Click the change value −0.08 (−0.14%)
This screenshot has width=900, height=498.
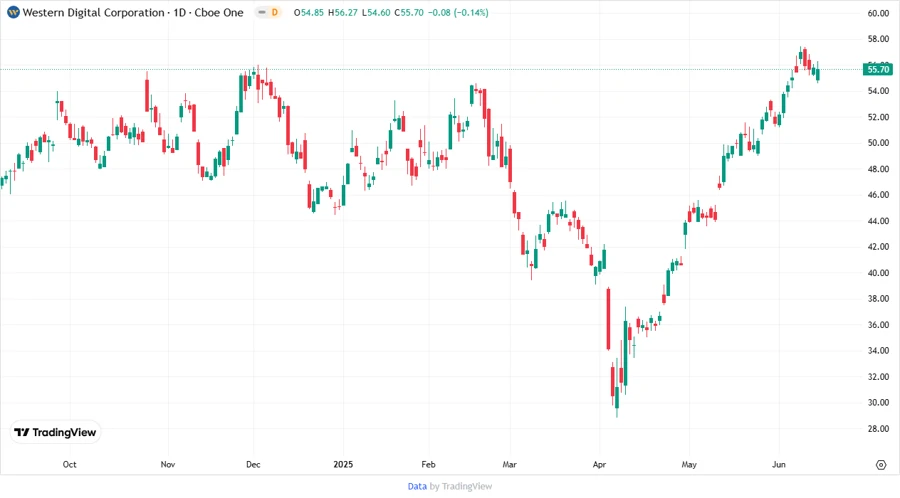pyautogui.click(x=458, y=12)
